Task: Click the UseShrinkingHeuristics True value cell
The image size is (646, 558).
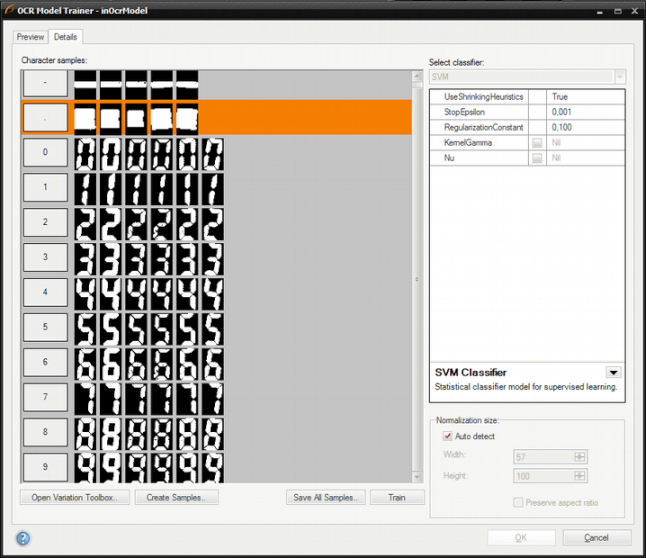Action: (586, 96)
